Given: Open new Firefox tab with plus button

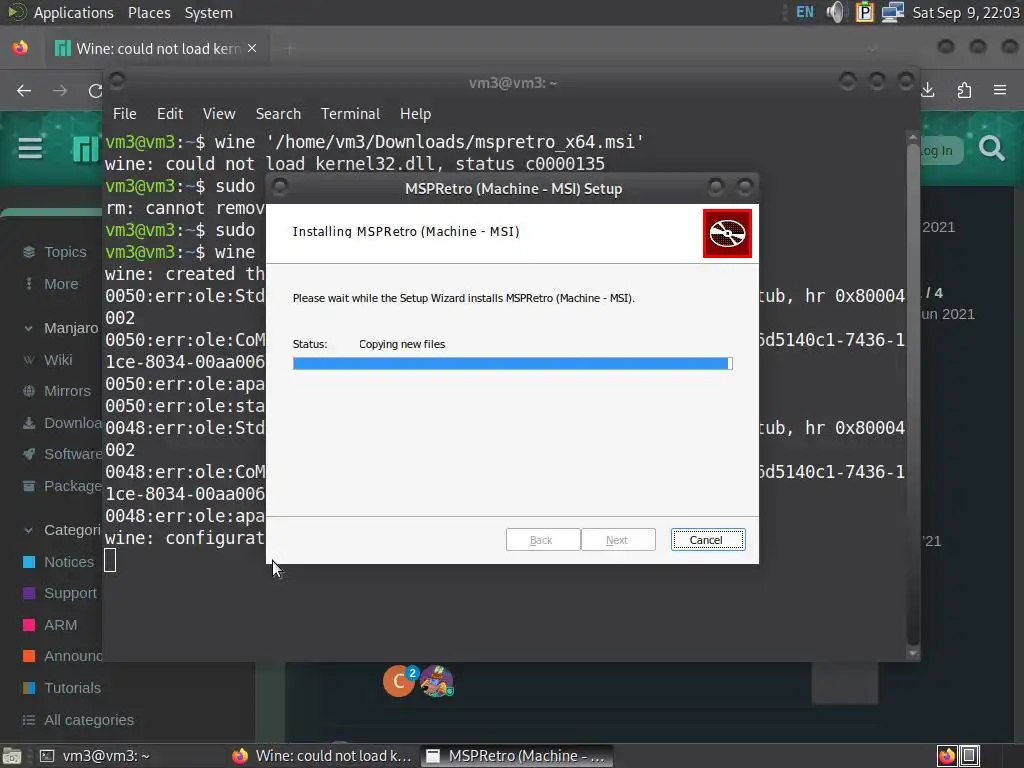Looking at the screenshot, I should (289, 48).
